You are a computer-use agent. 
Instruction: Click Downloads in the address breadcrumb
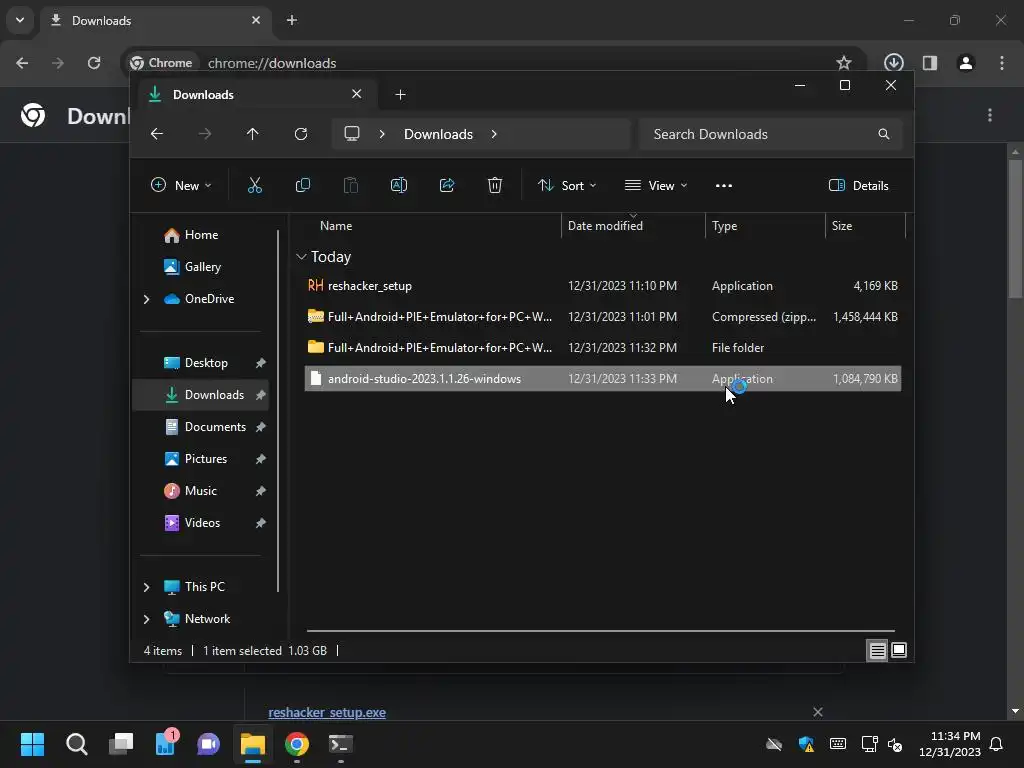tap(438, 134)
